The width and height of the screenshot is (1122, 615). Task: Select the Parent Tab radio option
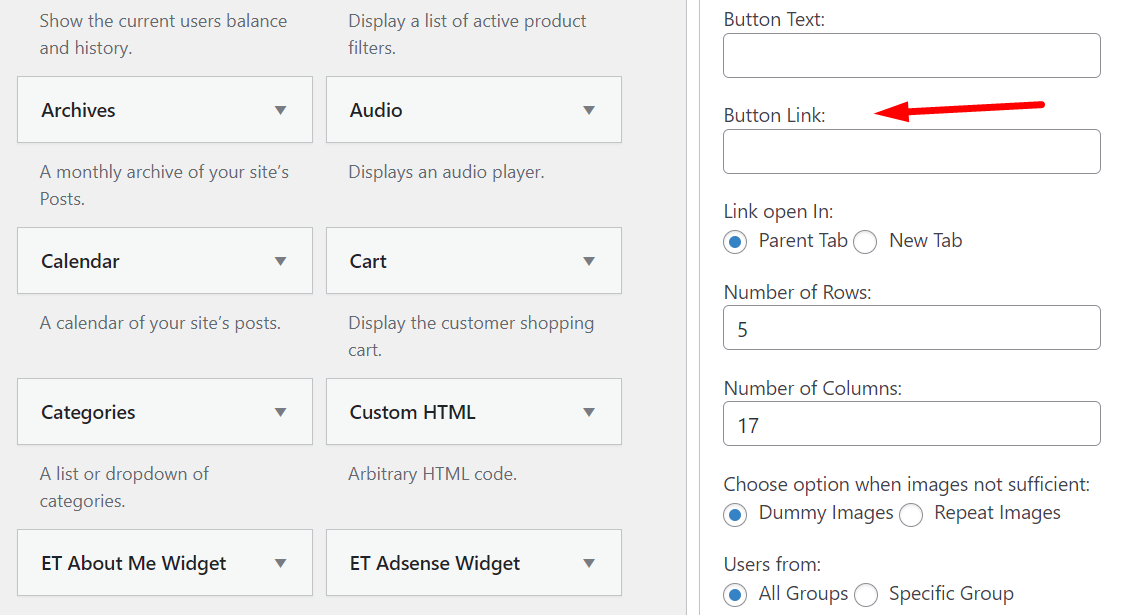(x=736, y=241)
